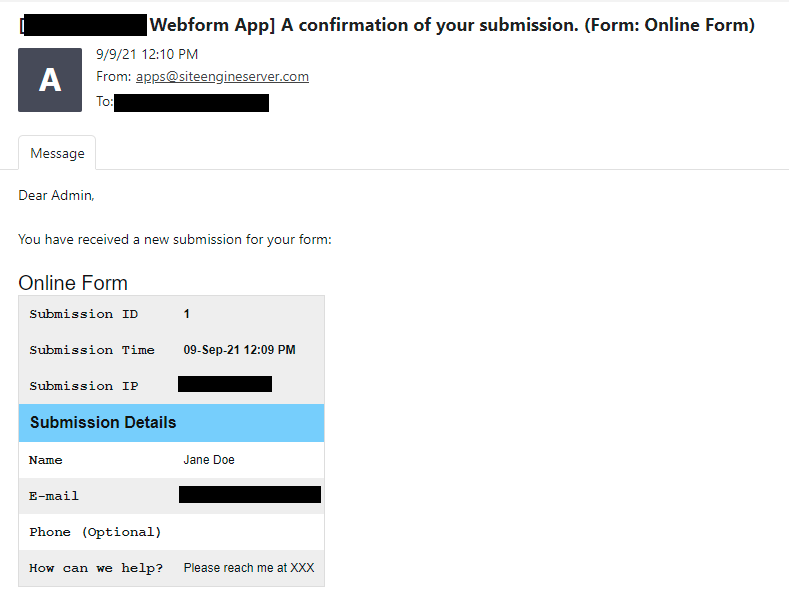Click the Submission Time value 09-Sep-21 12:09 PM
789x616 pixels.
pyautogui.click(x=239, y=350)
